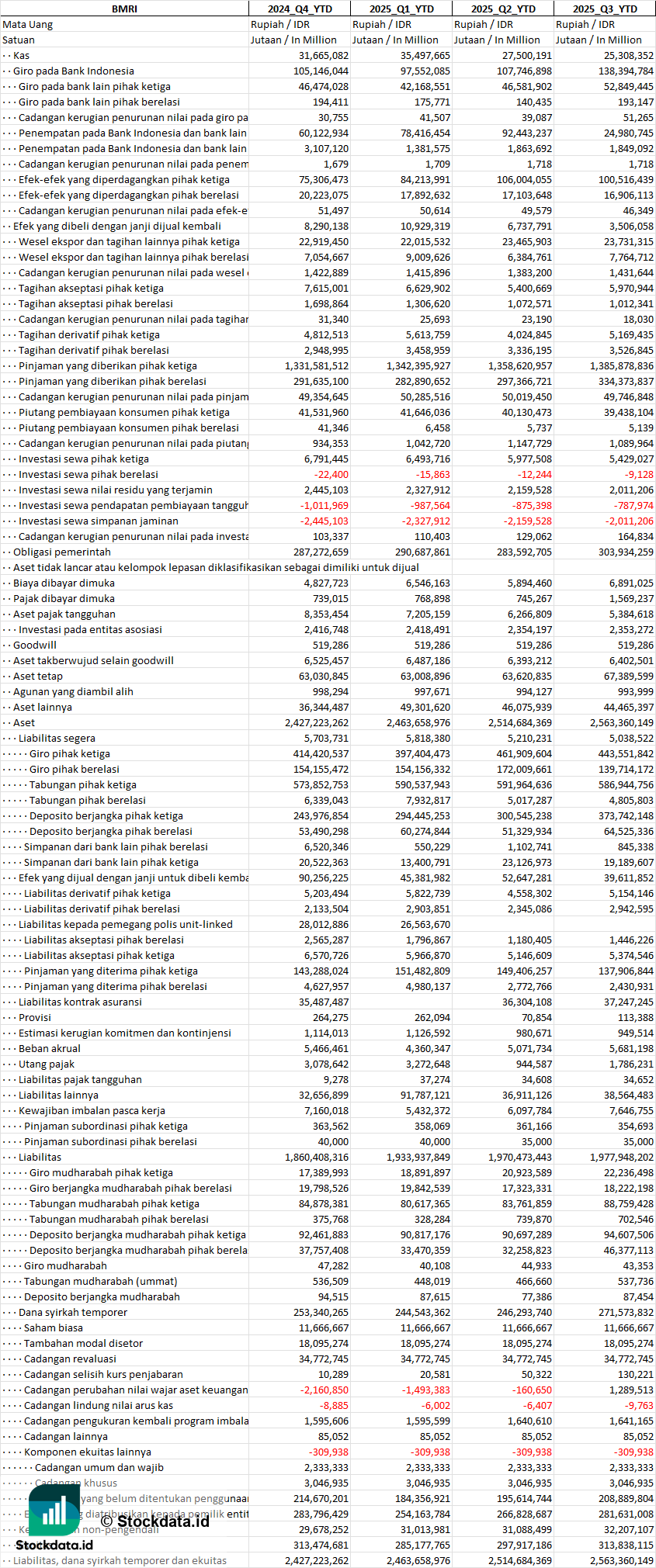
Task: Select the "2024_Q4_YTD" column header
Action: click(299, 9)
